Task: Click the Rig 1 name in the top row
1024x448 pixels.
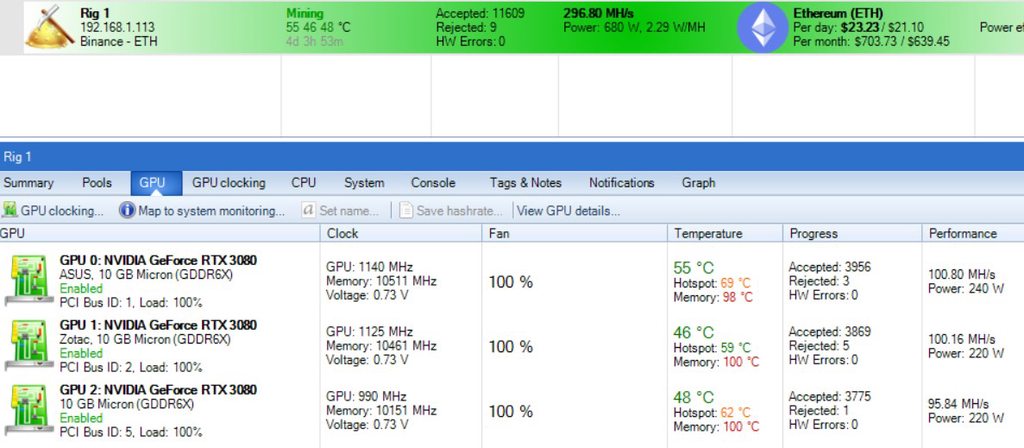Action: tap(96, 13)
